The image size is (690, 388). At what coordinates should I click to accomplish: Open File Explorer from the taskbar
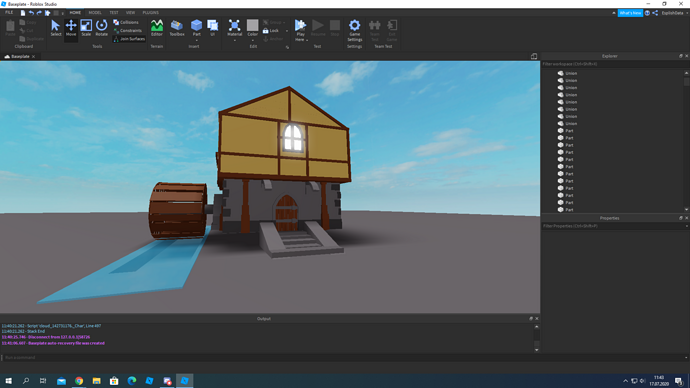pyautogui.click(x=96, y=381)
